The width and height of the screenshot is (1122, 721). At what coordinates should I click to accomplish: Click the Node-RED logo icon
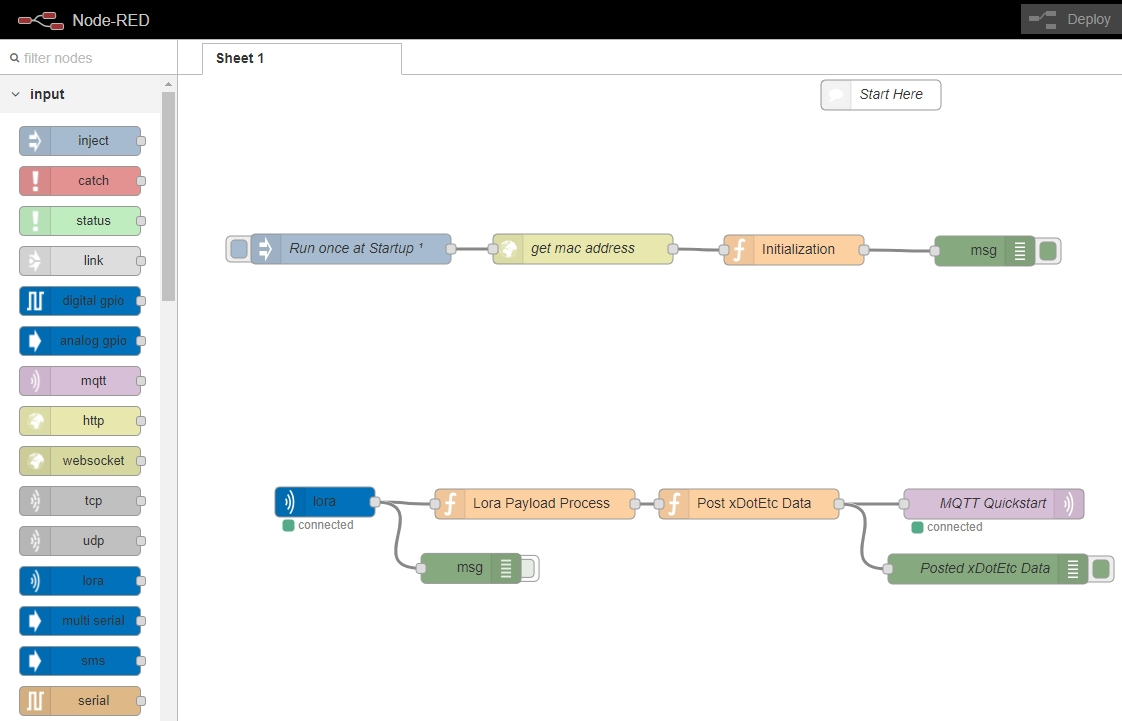tap(41, 20)
